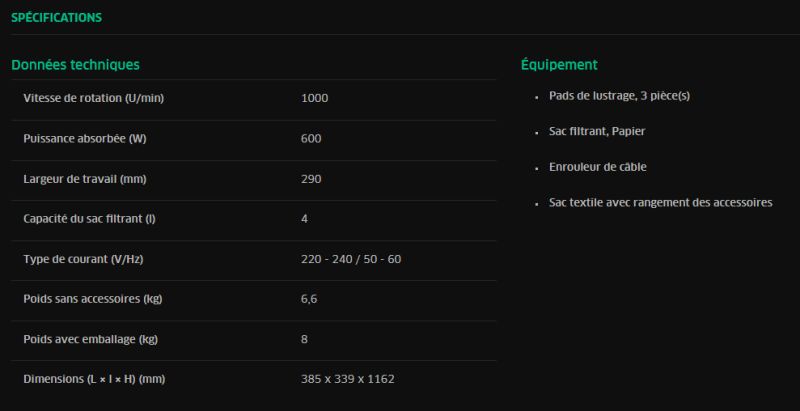Click the Poids sans accessoires (kg) label
The image size is (800, 411).
(93, 299)
